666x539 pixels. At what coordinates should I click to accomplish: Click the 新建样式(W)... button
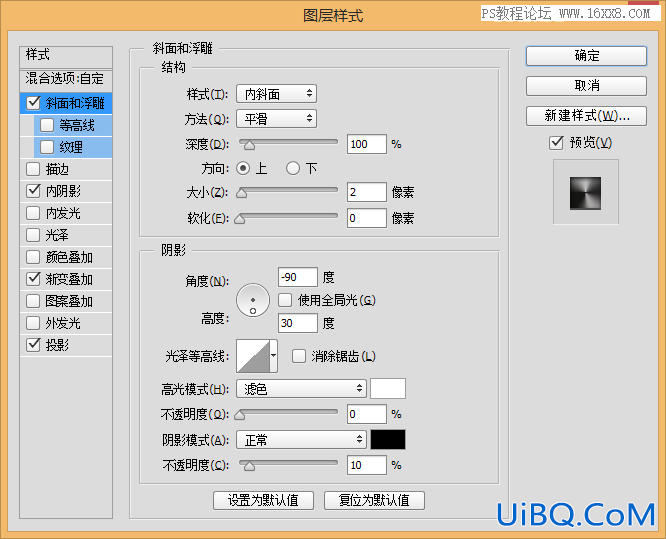click(586, 116)
